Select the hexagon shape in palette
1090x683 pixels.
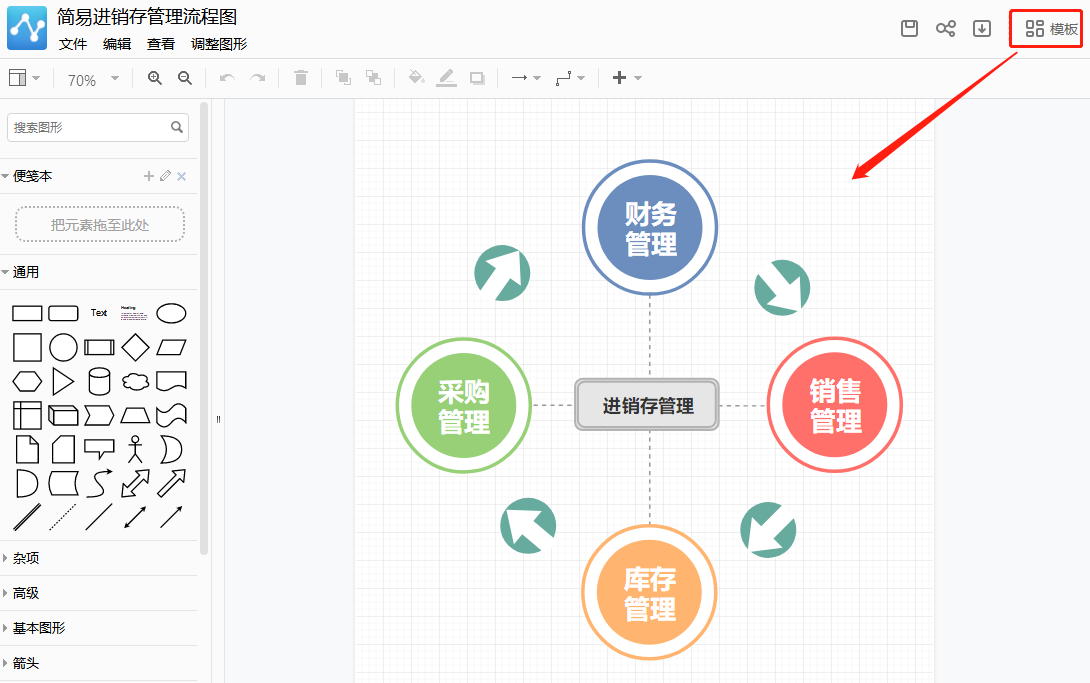pos(27,381)
